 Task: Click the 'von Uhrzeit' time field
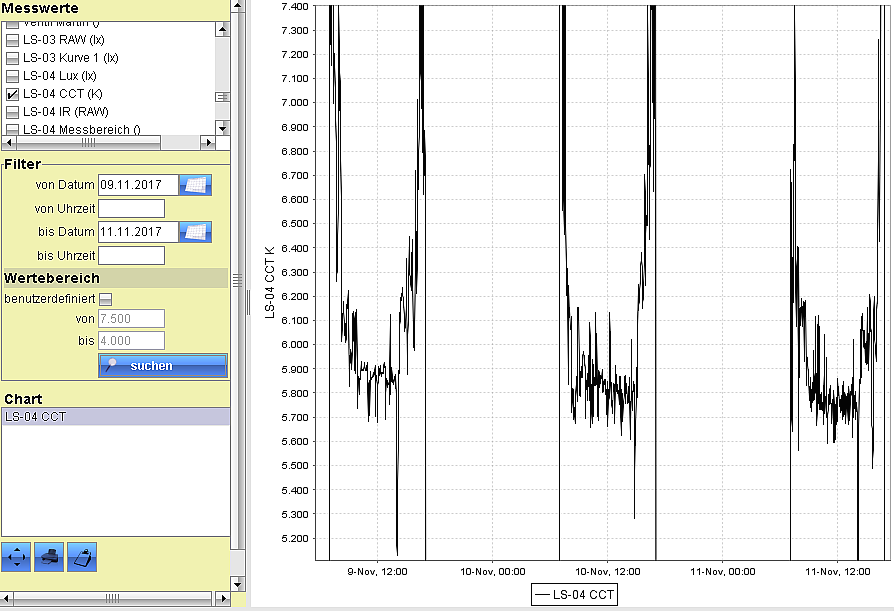tap(131, 208)
